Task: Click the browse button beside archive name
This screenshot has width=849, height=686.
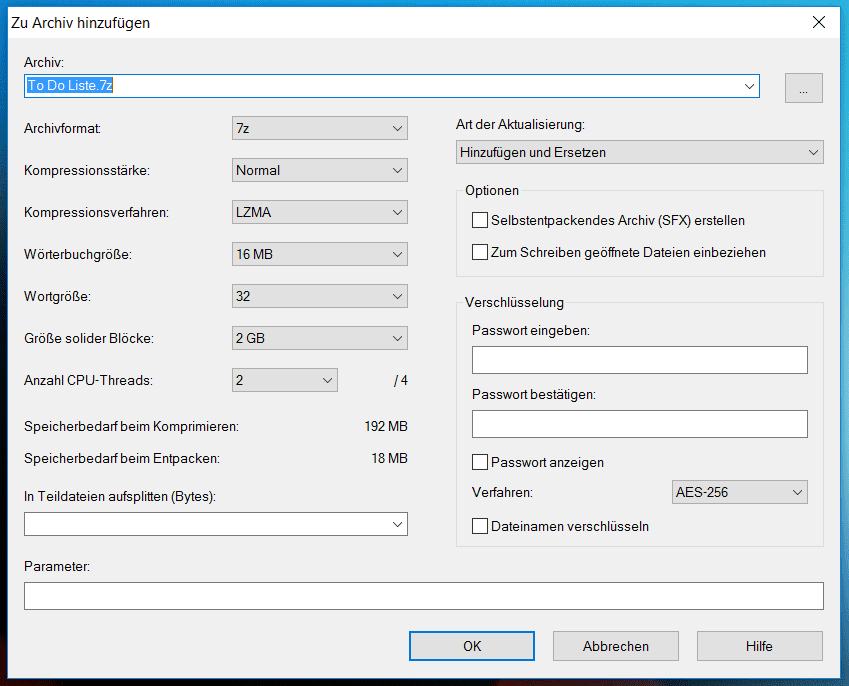Action: coord(803,88)
